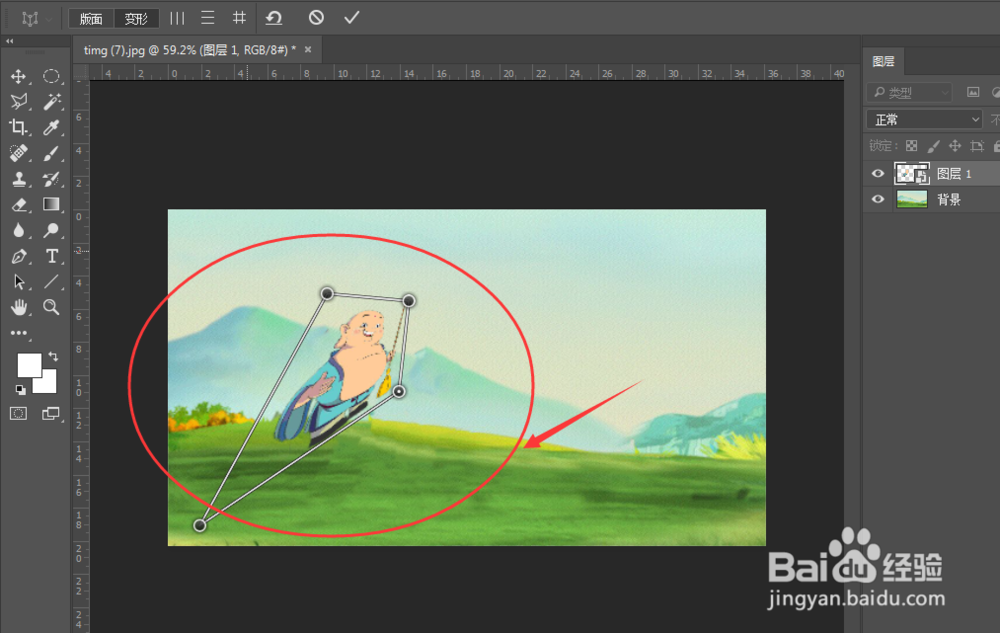Open the foreground color picker
Viewport: 1000px width, 633px height.
point(27,364)
